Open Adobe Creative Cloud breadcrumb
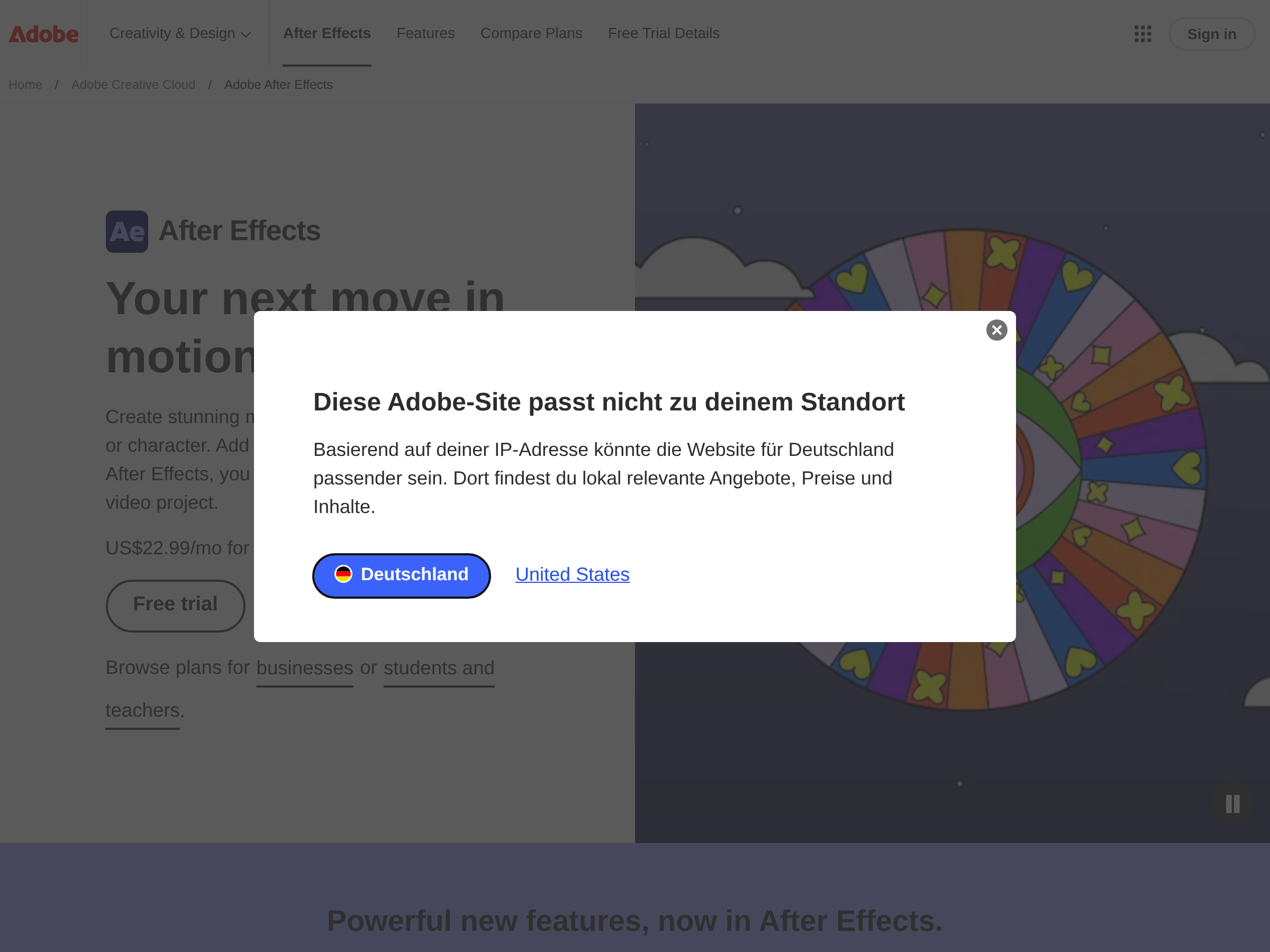This screenshot has height=952, width=1270. pyautogui.click(x=133, y=85)
